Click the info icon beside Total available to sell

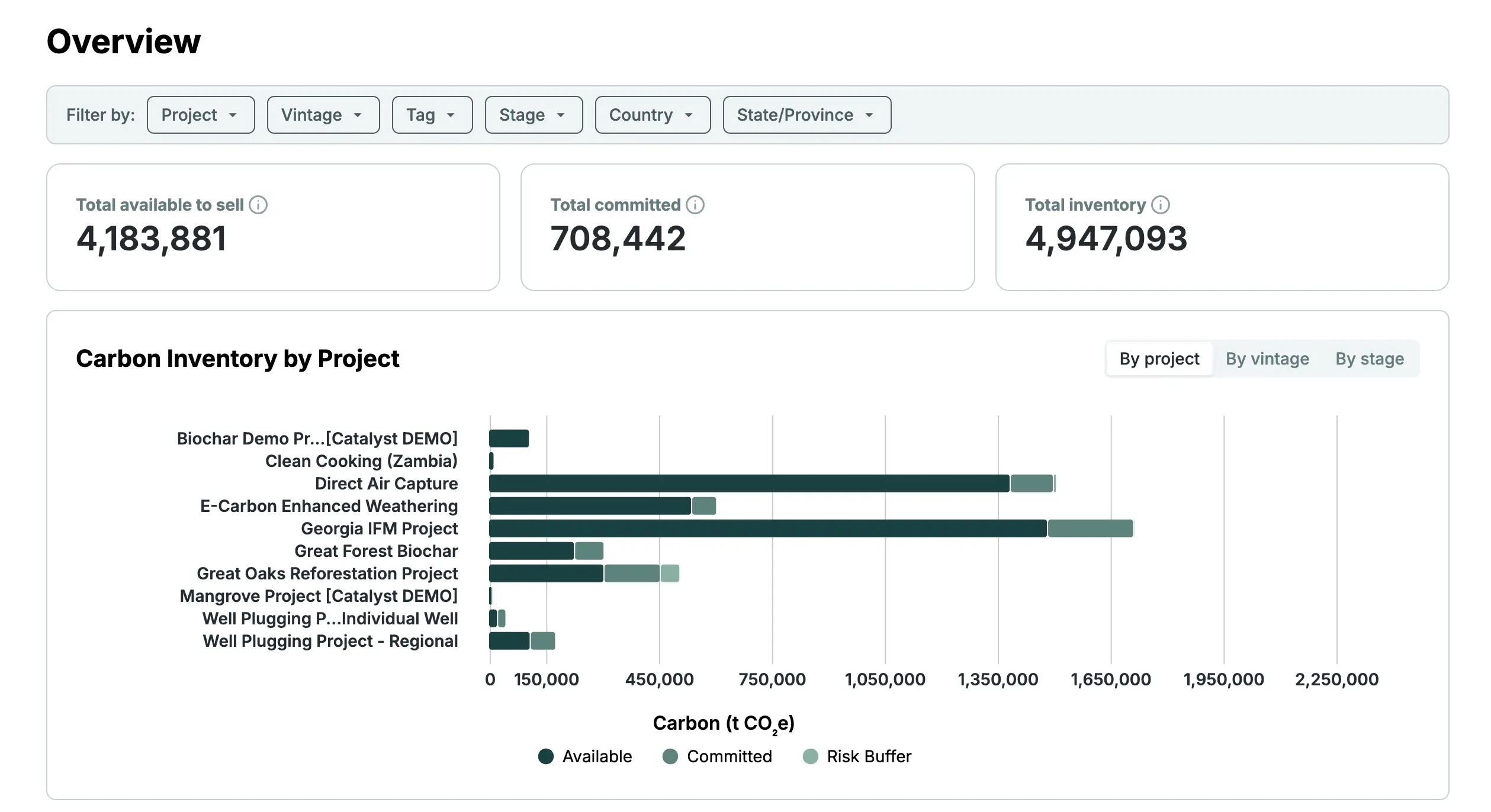point(258,205)
